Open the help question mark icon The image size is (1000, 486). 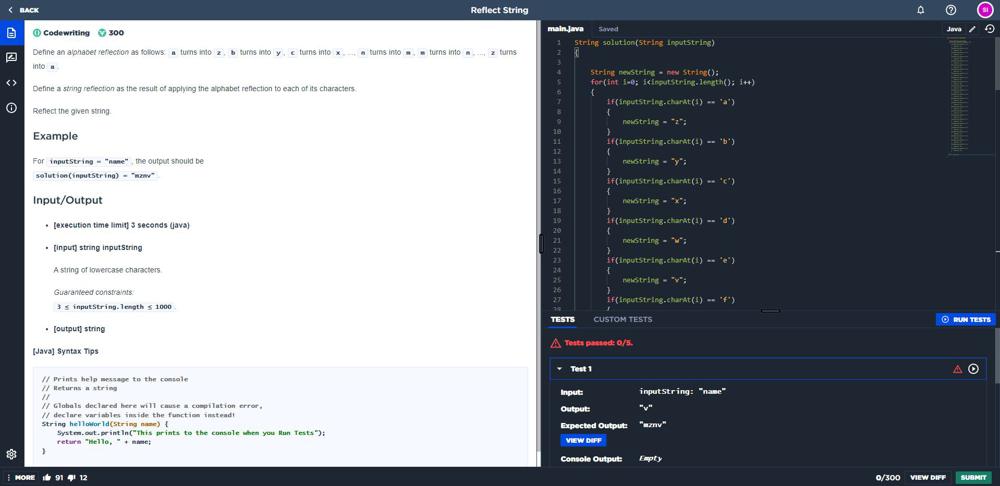pyautogui.click(x=950, y=10)
